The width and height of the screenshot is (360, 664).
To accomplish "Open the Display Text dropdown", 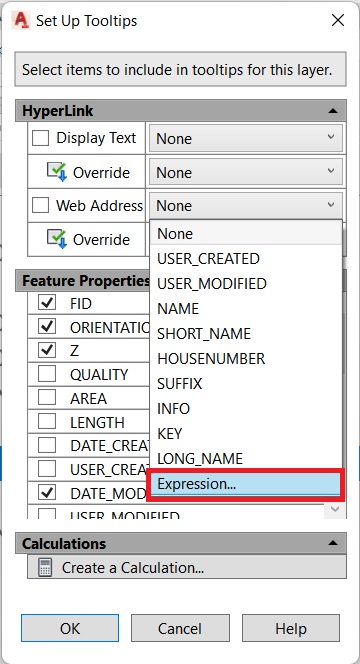I will 245,138.
